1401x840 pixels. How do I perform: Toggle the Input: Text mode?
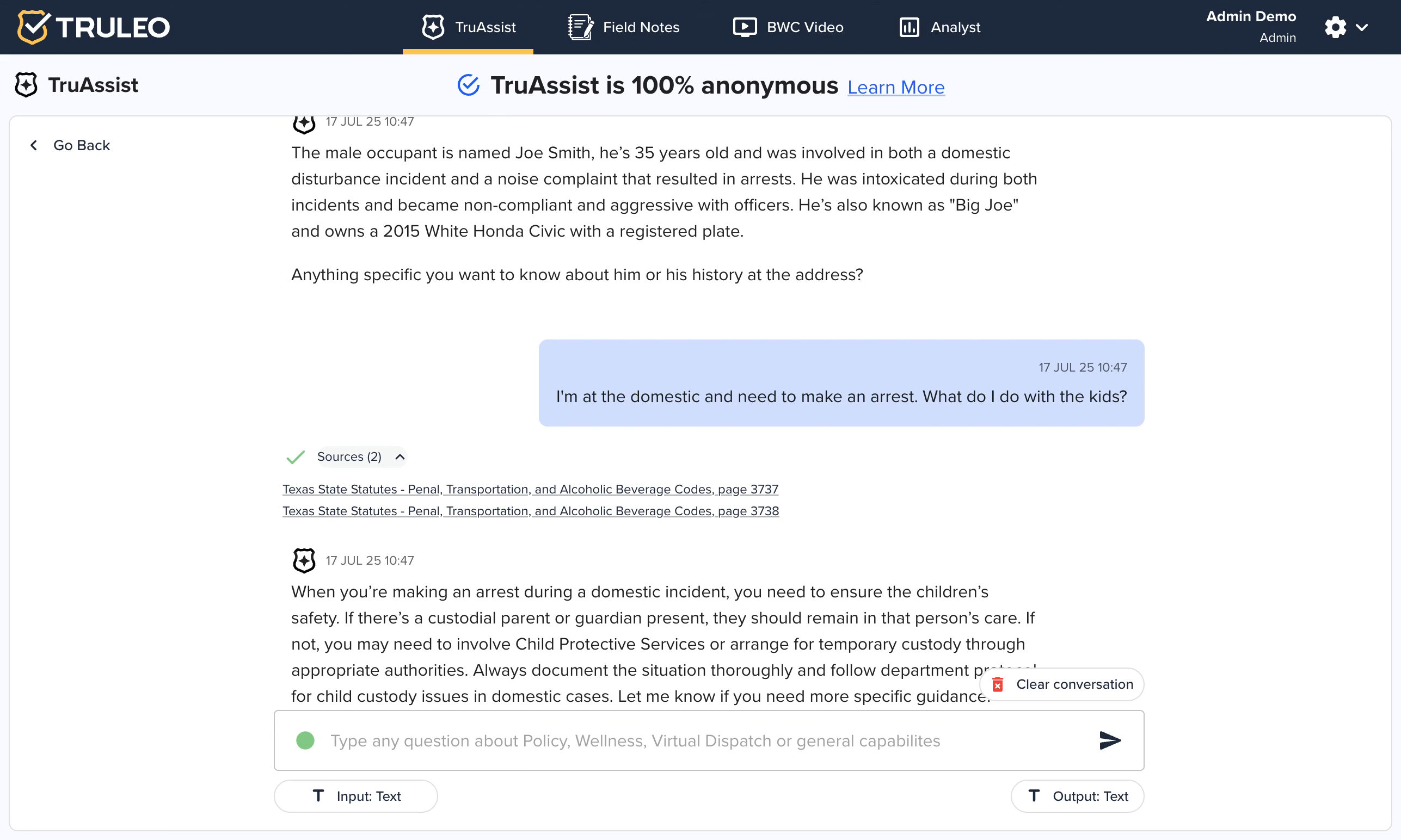[355, 796]
